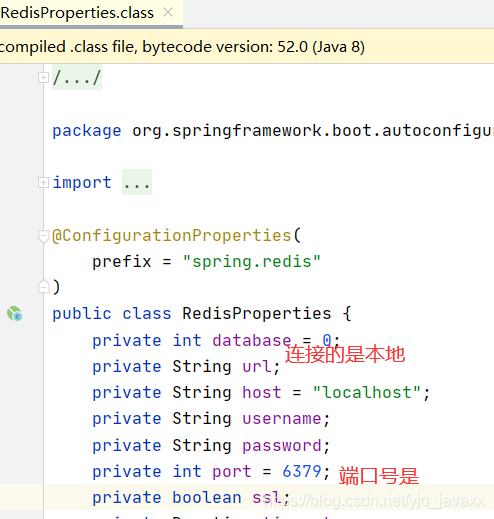Image resolution: width=494 pixels, height=519 pixels.
Task: Click the folded import ... placeholder
Action: click(x=137, y=182)
